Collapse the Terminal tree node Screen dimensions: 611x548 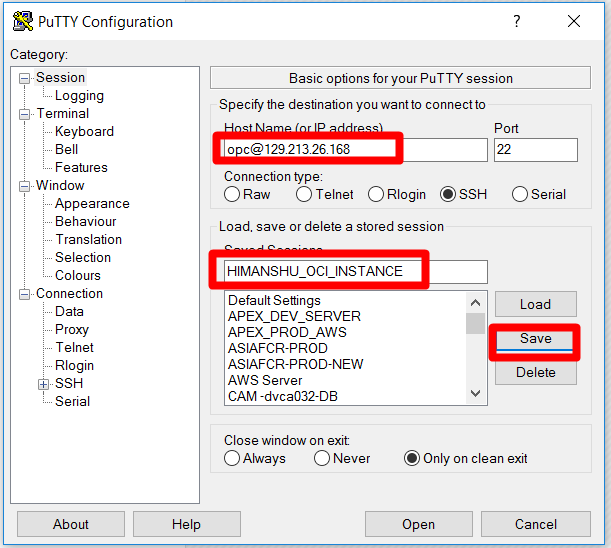tap(24, 114)
